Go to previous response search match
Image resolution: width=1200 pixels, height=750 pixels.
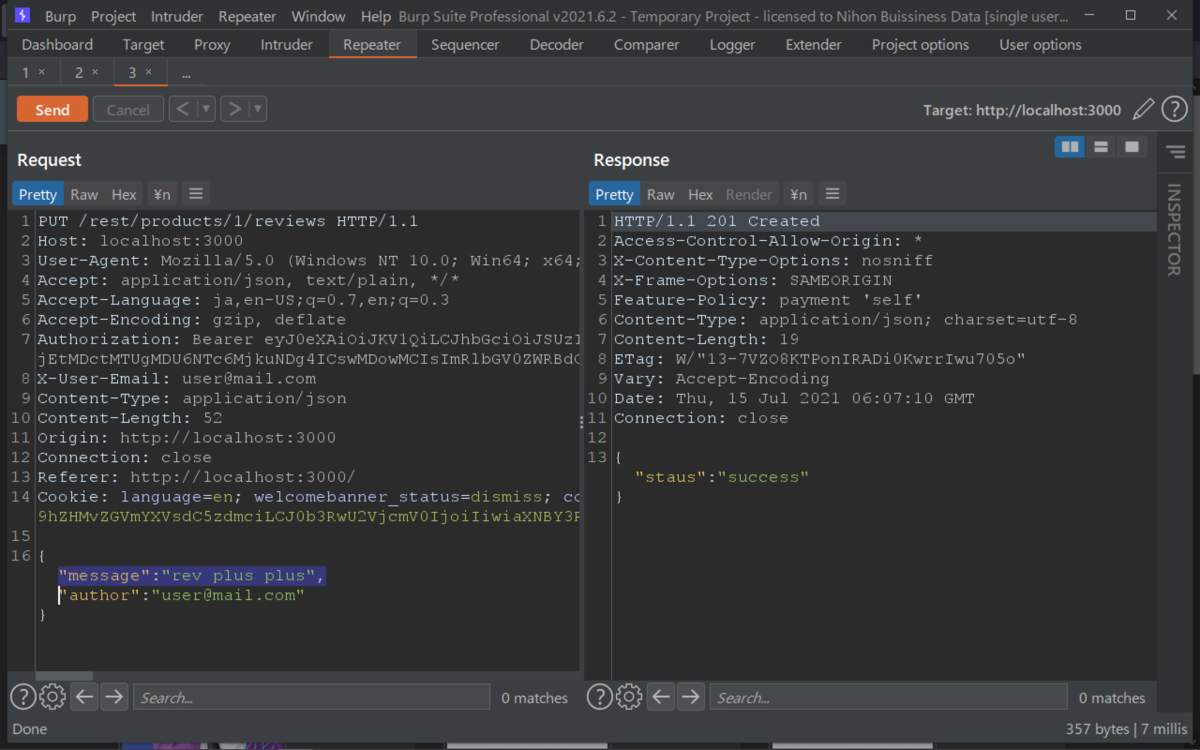[x=660, y=697]
